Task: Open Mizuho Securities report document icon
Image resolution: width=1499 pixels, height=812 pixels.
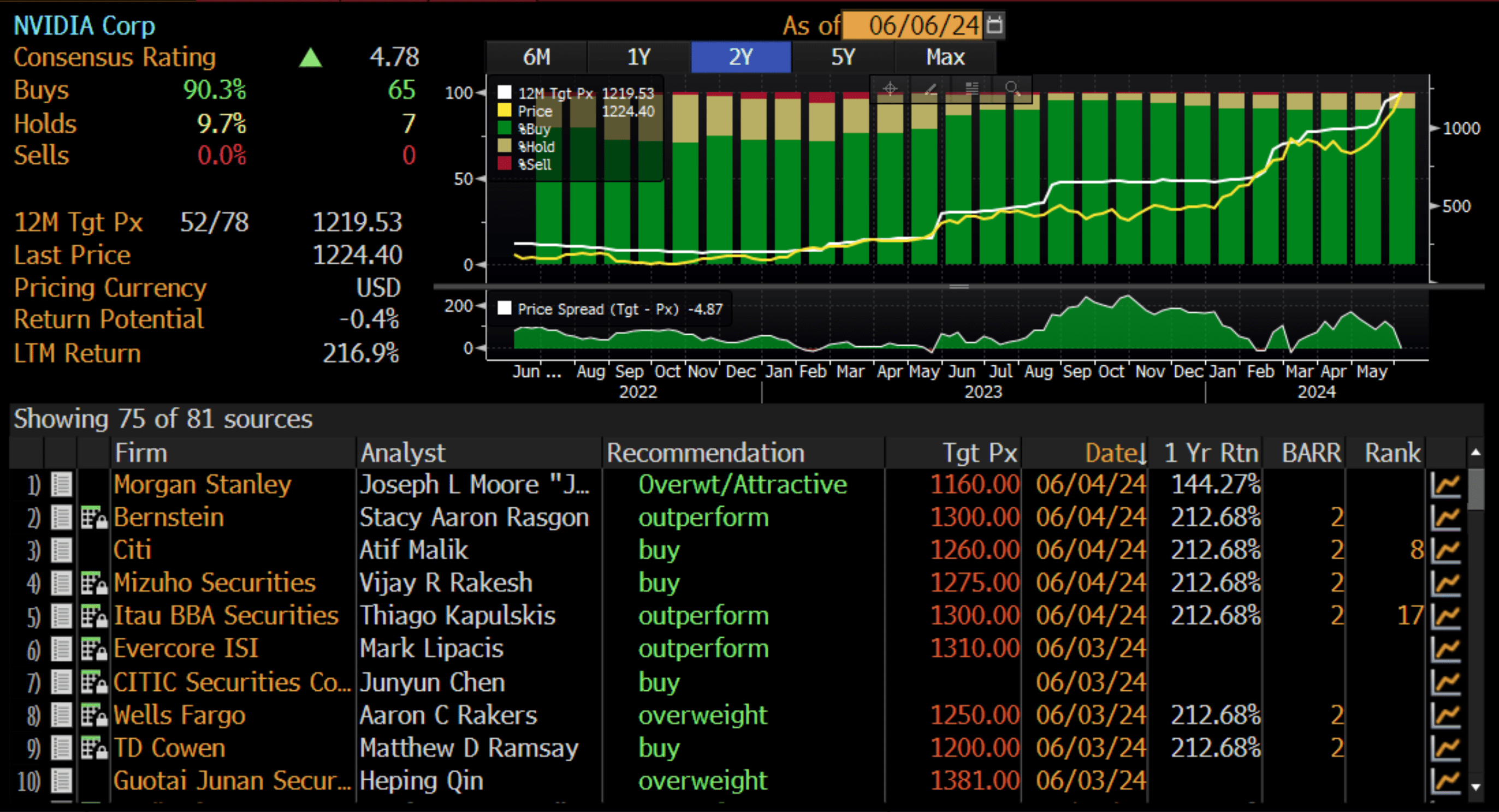Action: [x=61, y=583]
